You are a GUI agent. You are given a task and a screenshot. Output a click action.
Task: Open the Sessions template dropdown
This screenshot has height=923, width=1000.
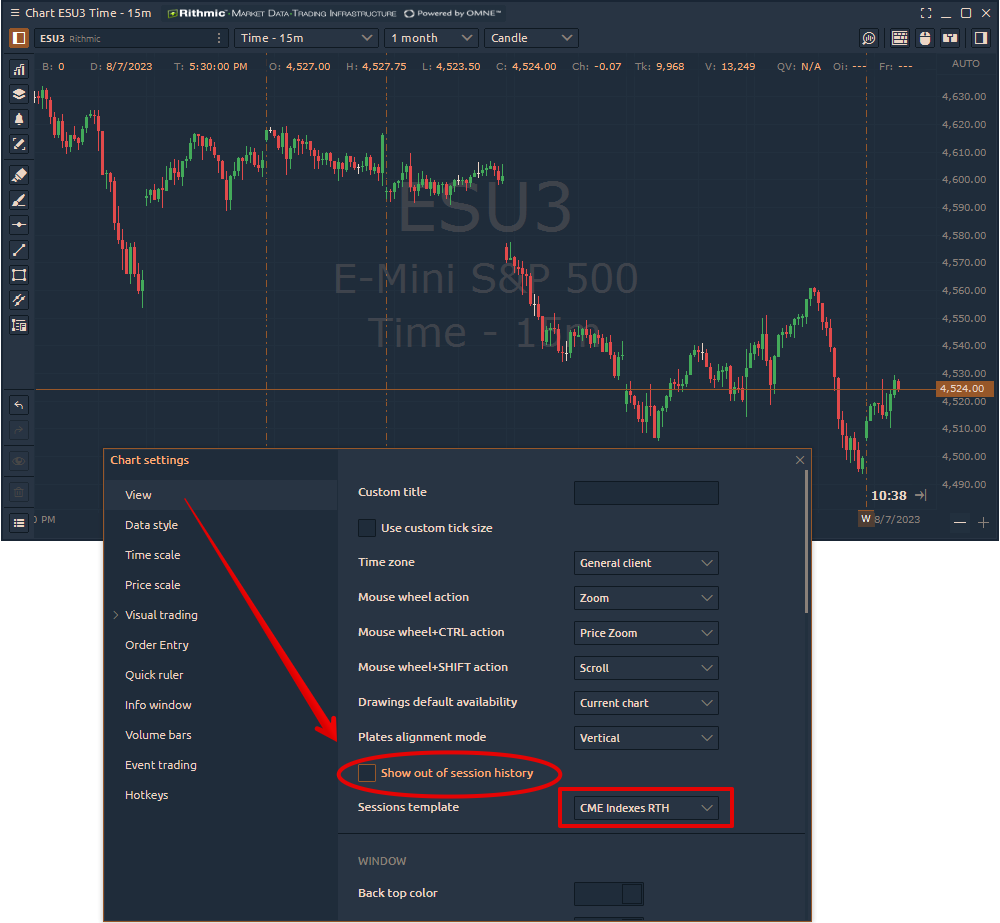pyautogui.click(x=646, y=808)
